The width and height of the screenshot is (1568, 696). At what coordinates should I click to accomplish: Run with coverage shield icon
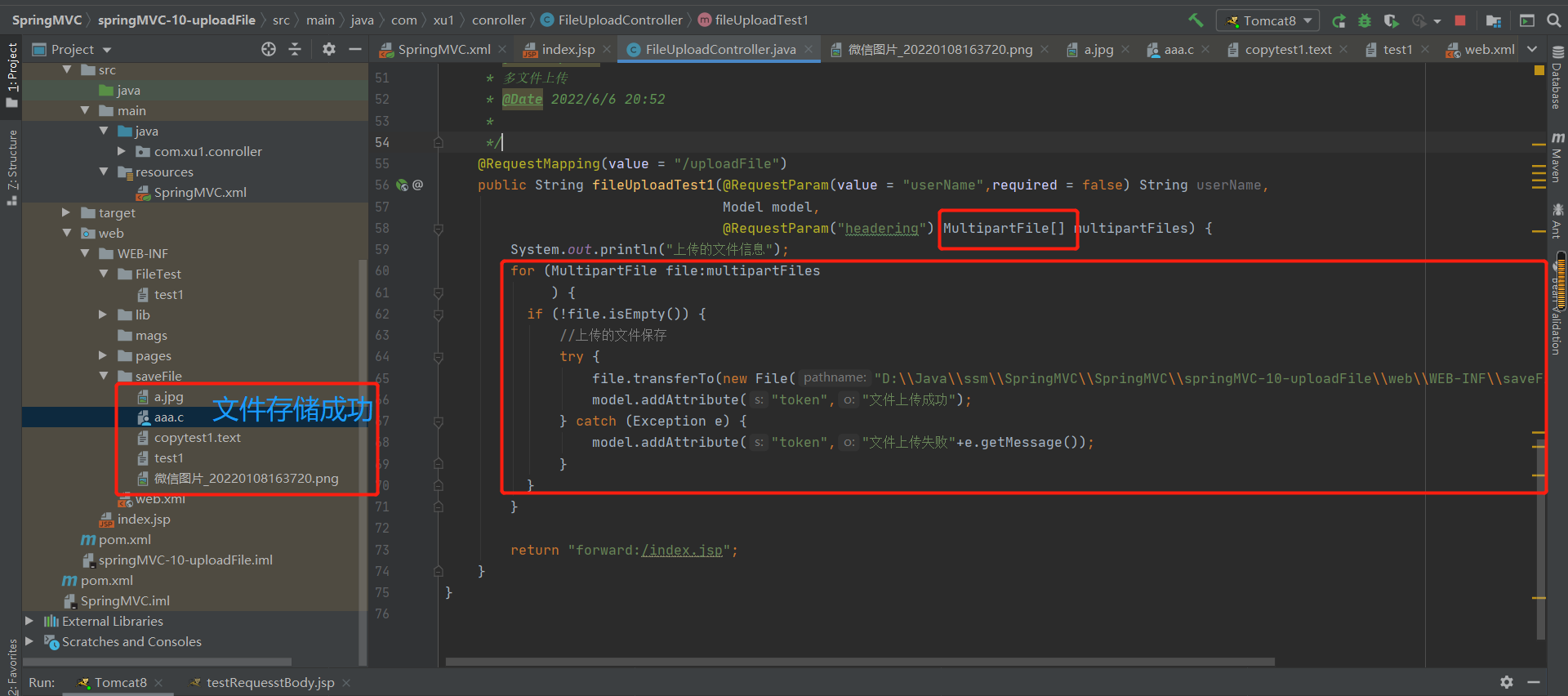tap(1391, 20)
